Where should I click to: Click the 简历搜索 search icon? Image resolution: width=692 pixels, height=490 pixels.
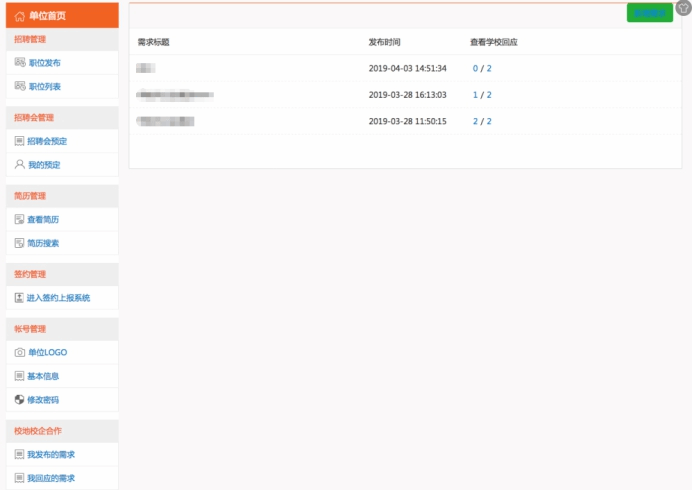coord(19,243)
